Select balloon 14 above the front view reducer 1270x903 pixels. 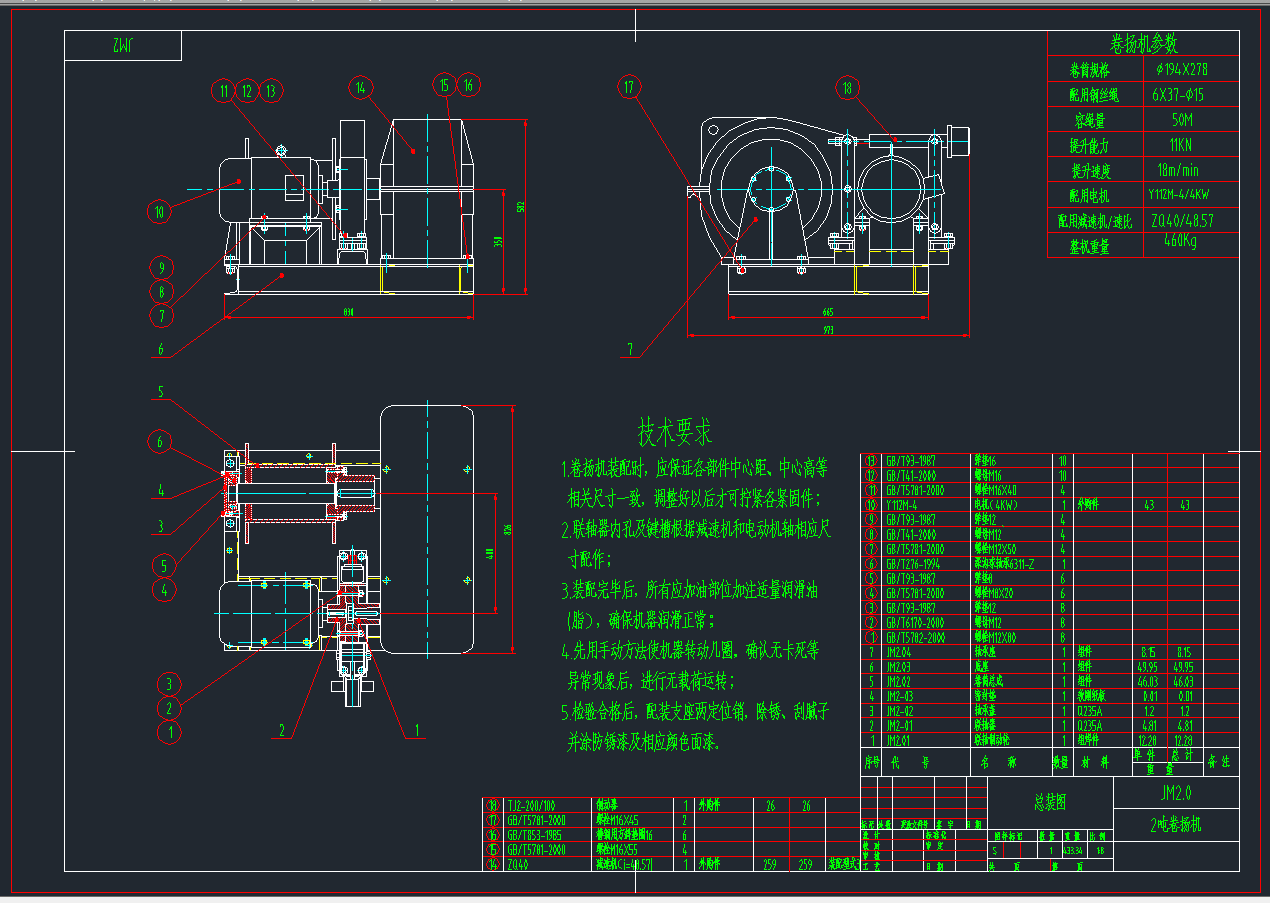361,88
